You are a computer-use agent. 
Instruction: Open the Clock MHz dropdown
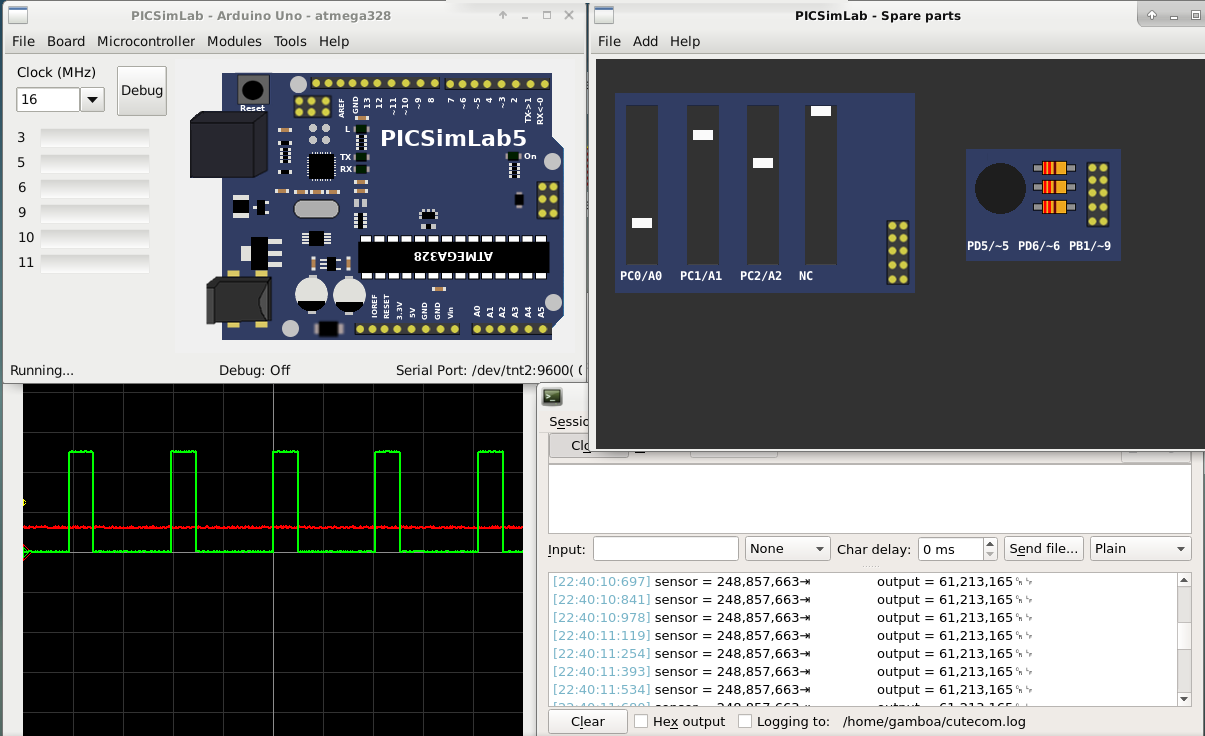pyautogui.click(x=92, y=100)
